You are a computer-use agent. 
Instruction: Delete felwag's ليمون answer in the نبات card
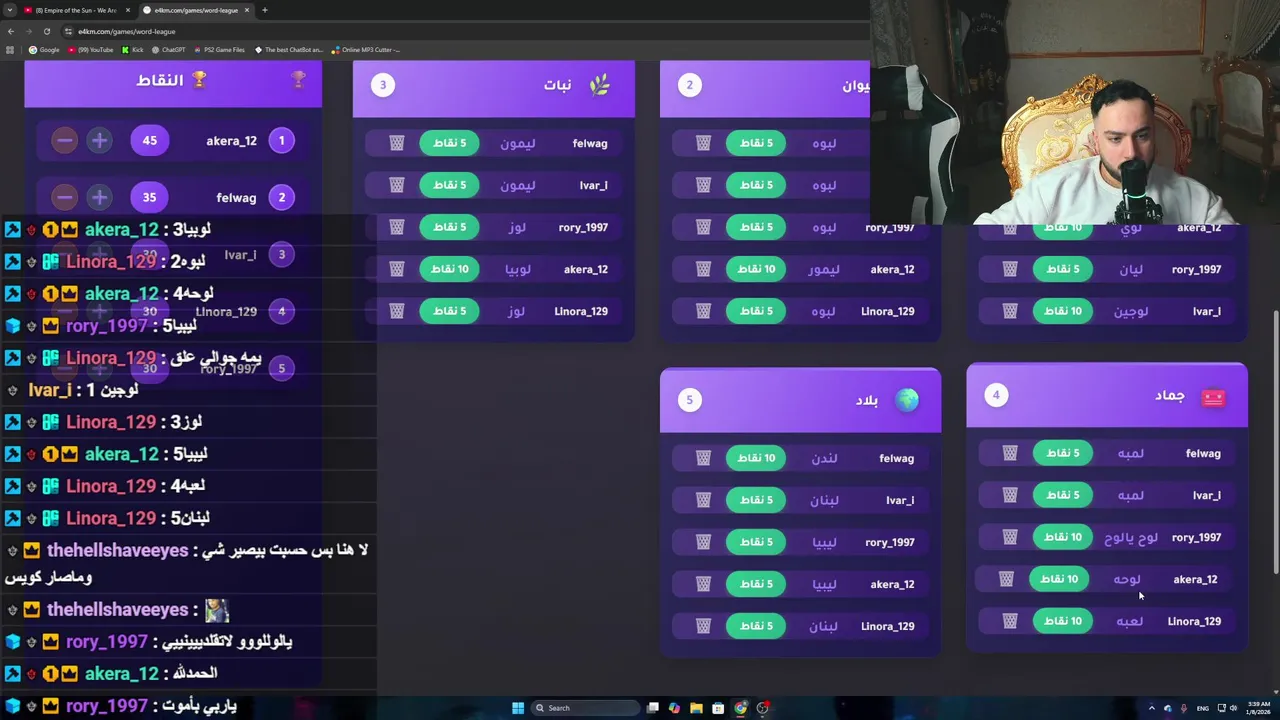(x=397, y=143)
